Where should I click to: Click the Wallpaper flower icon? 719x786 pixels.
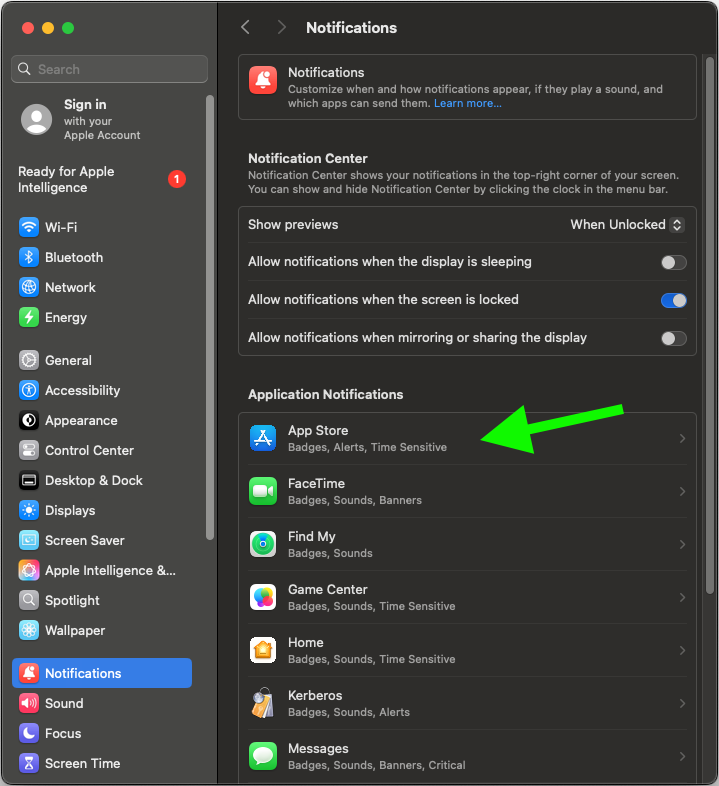pyautogui.click(x=29, y=630)
